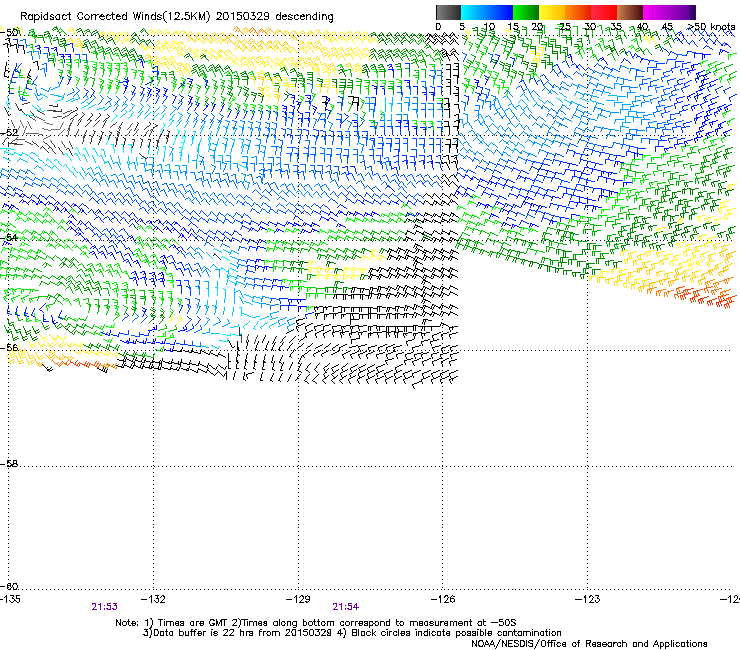Click the -132 longitude label
The image size is (740, 650).
coord(153,599)
